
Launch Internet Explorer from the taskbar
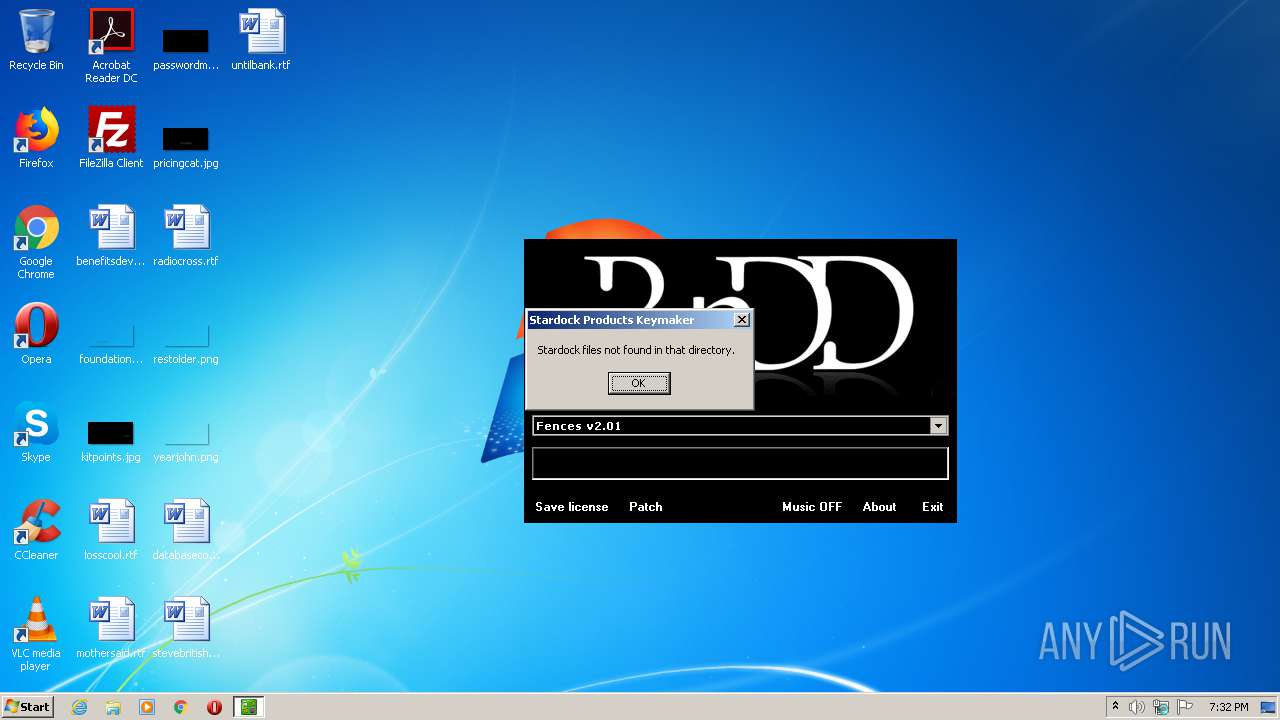[x=79, y=707]
